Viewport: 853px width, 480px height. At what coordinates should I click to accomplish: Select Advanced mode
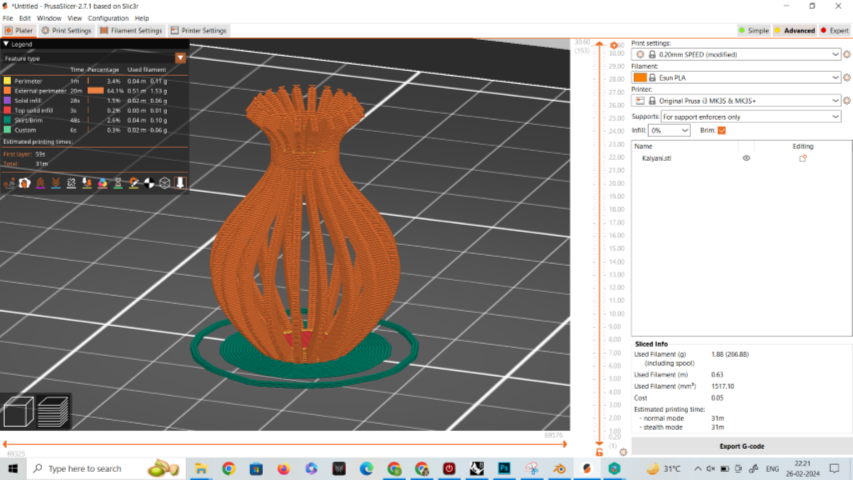794,30
